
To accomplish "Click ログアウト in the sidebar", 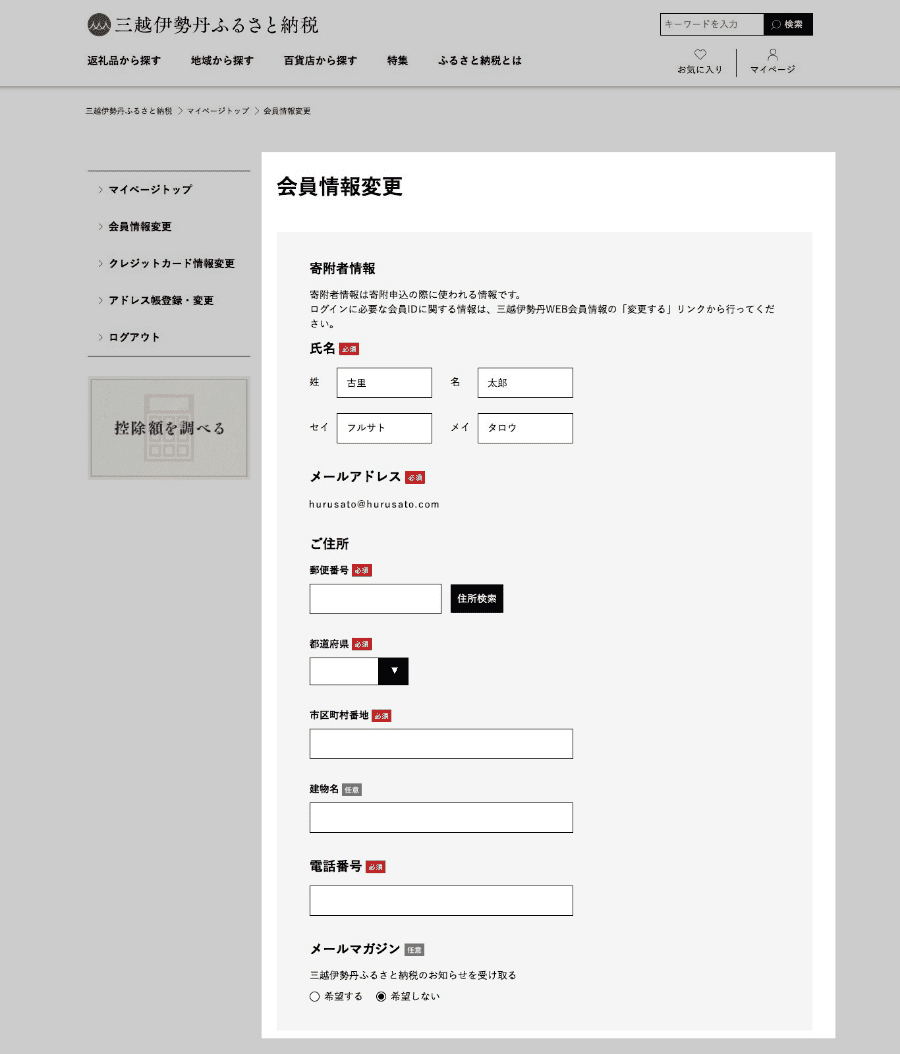I will click(x=134, y=338).
